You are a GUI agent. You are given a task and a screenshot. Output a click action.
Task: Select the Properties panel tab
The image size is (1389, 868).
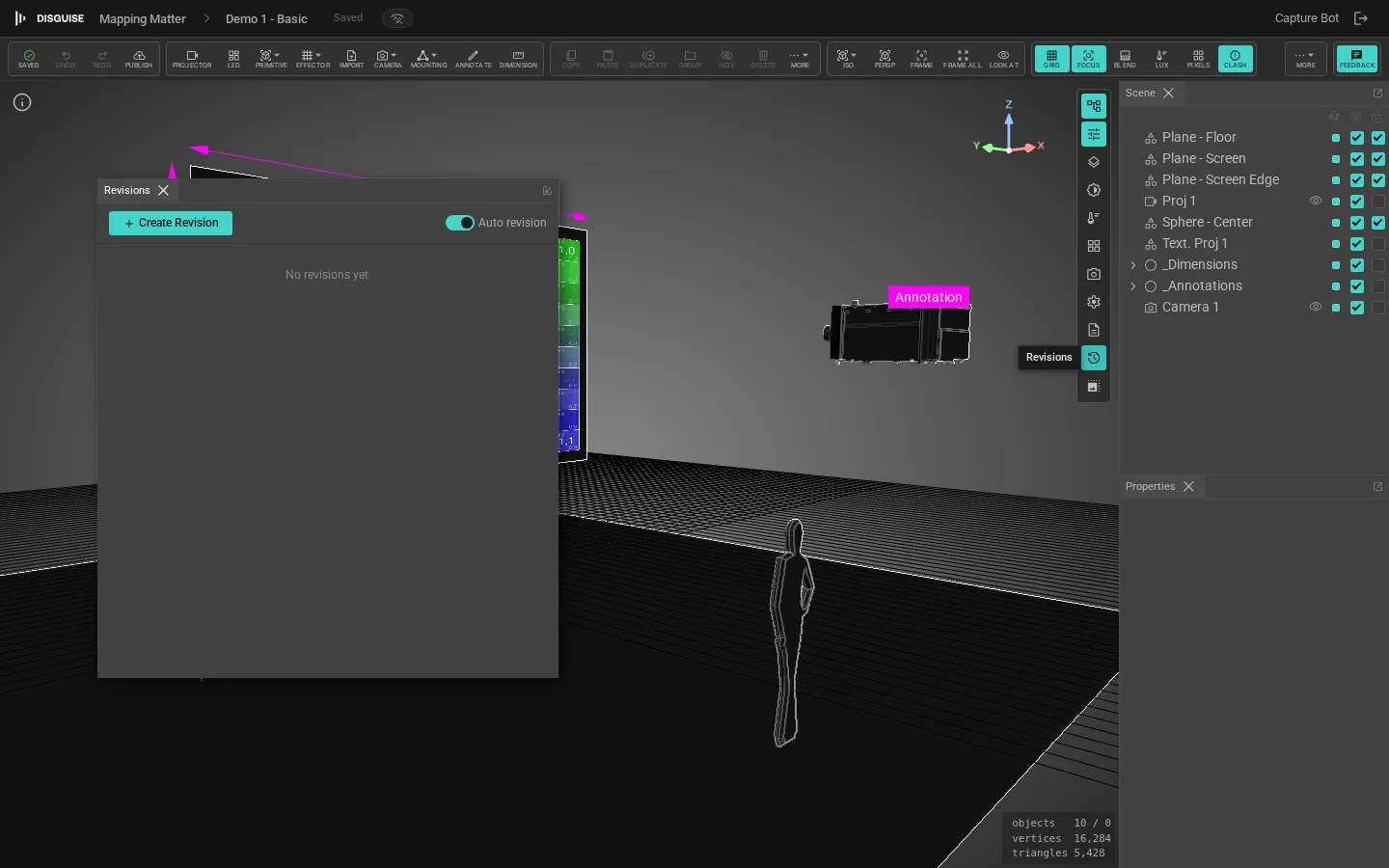pyautogui.click(x=1150, y=487)
